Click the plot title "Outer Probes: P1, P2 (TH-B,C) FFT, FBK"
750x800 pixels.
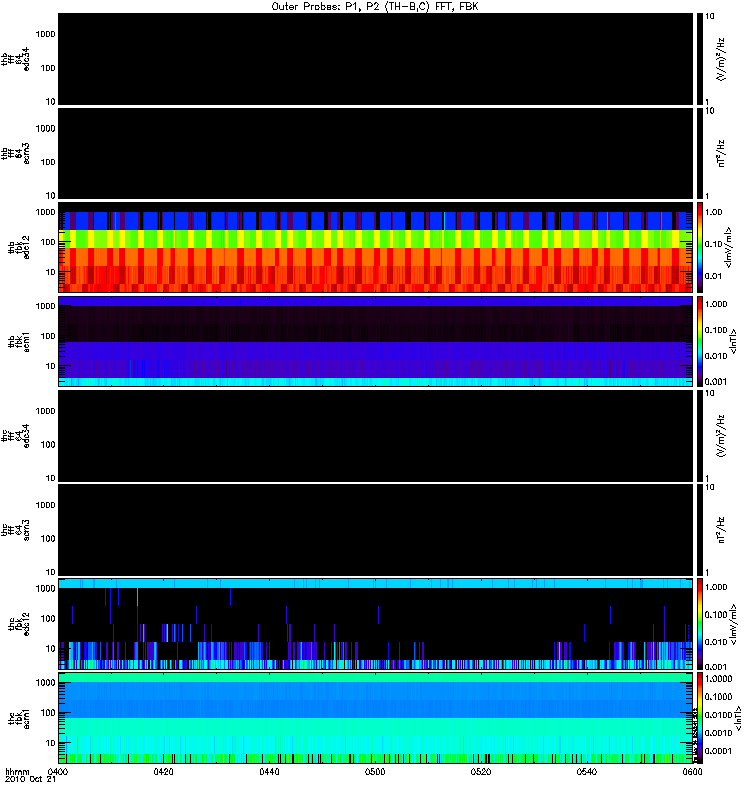tap(374, 7)
